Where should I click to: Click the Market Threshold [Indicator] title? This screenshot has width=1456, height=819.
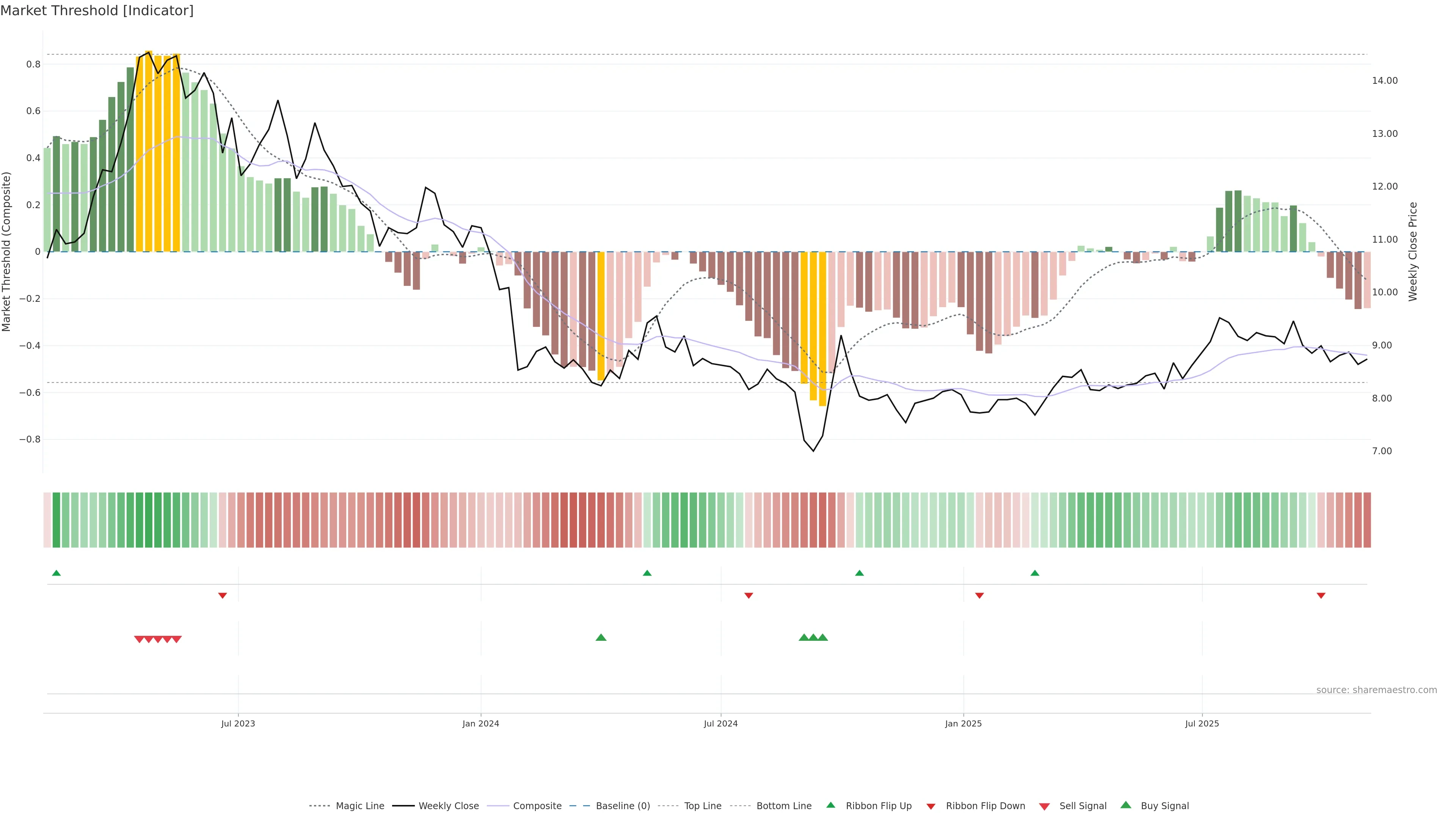coord(97,11)
